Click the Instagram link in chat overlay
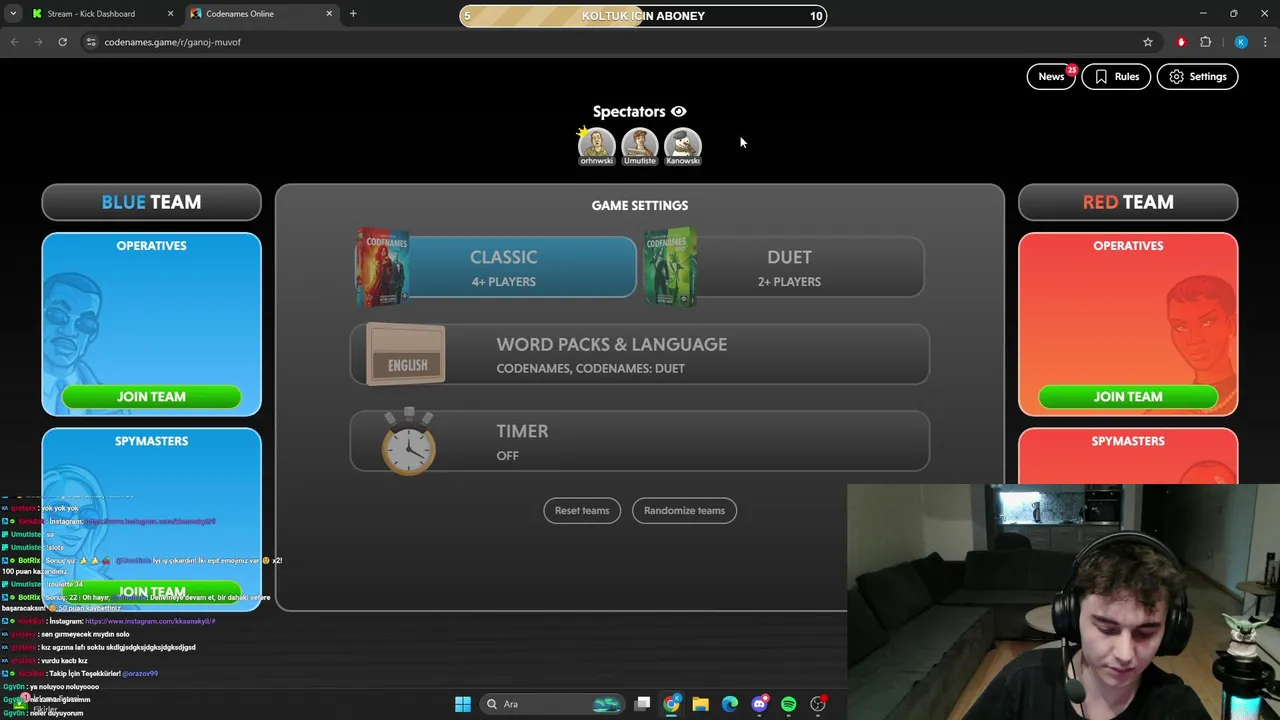Screen dimensions: 1280x720 (150, 621)
